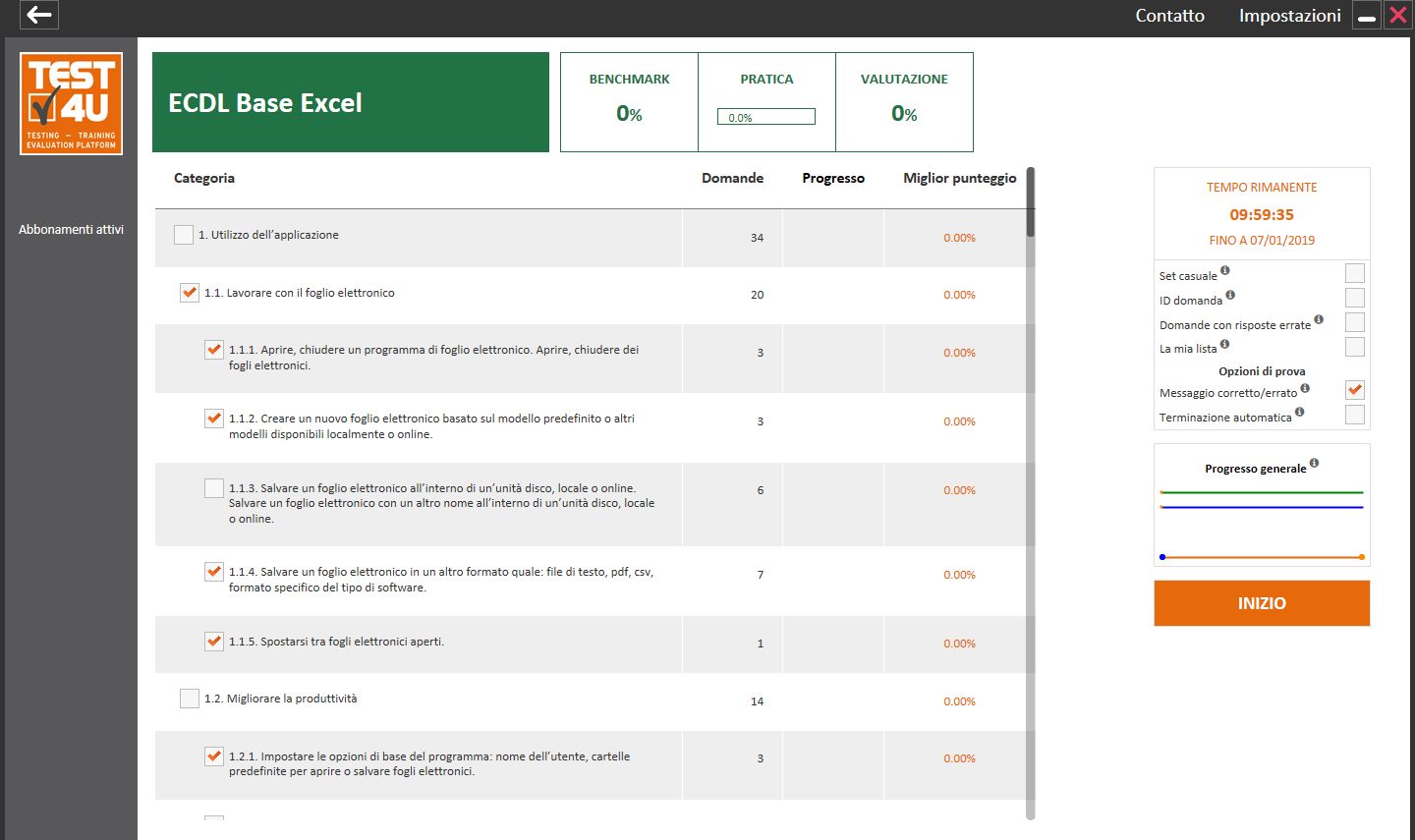Uncheck 1.1.2. Creare un nuovo foglio

(x=214, y=419)
